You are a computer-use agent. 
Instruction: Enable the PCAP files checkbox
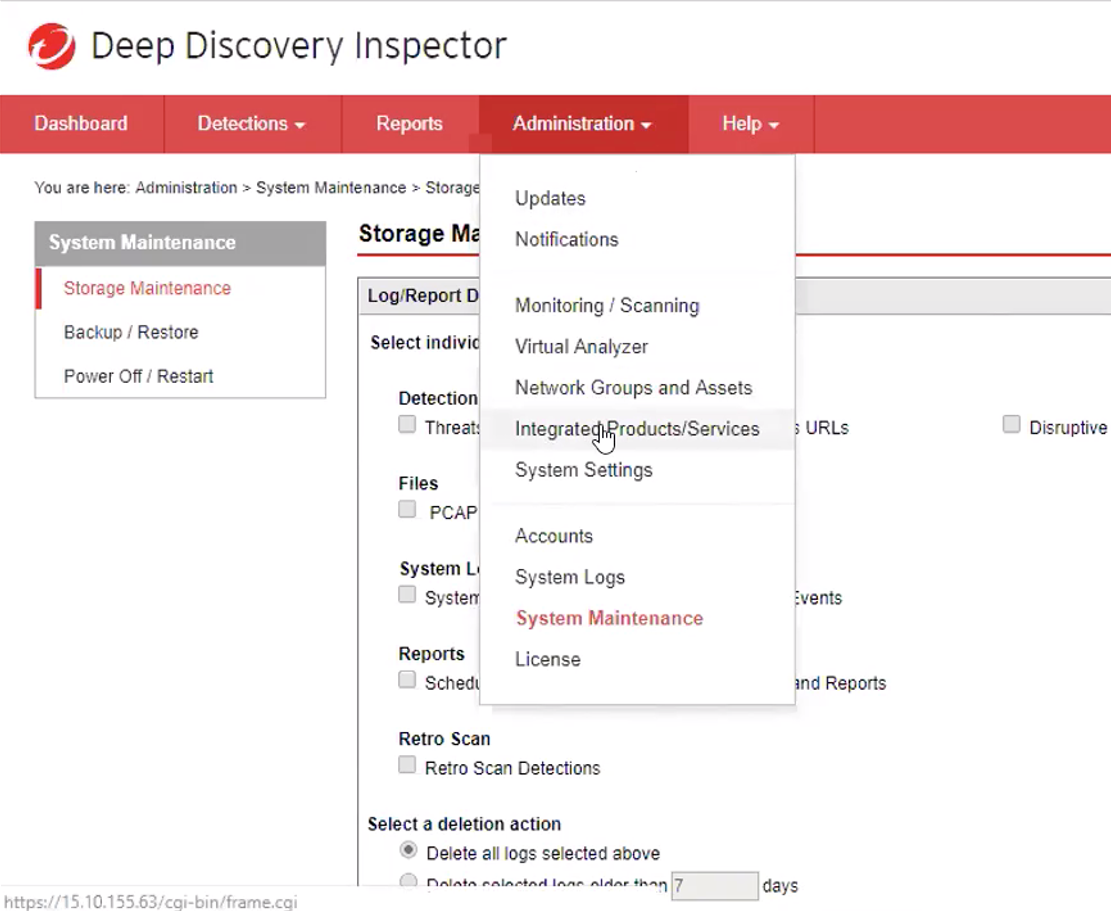tap(407, 509)
